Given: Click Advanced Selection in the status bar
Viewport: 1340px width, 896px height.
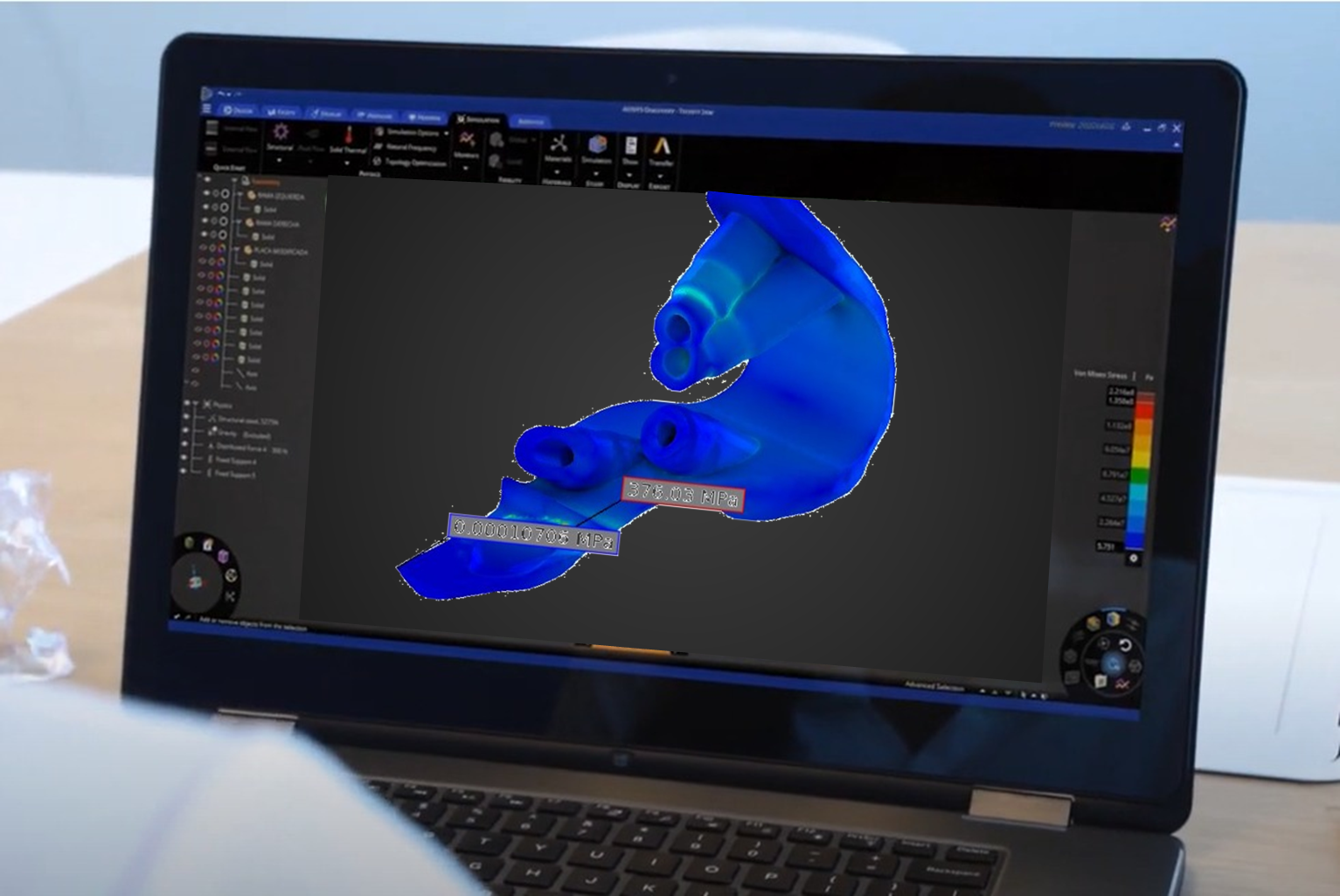Looking at the screenshot, I should point(934,687).
